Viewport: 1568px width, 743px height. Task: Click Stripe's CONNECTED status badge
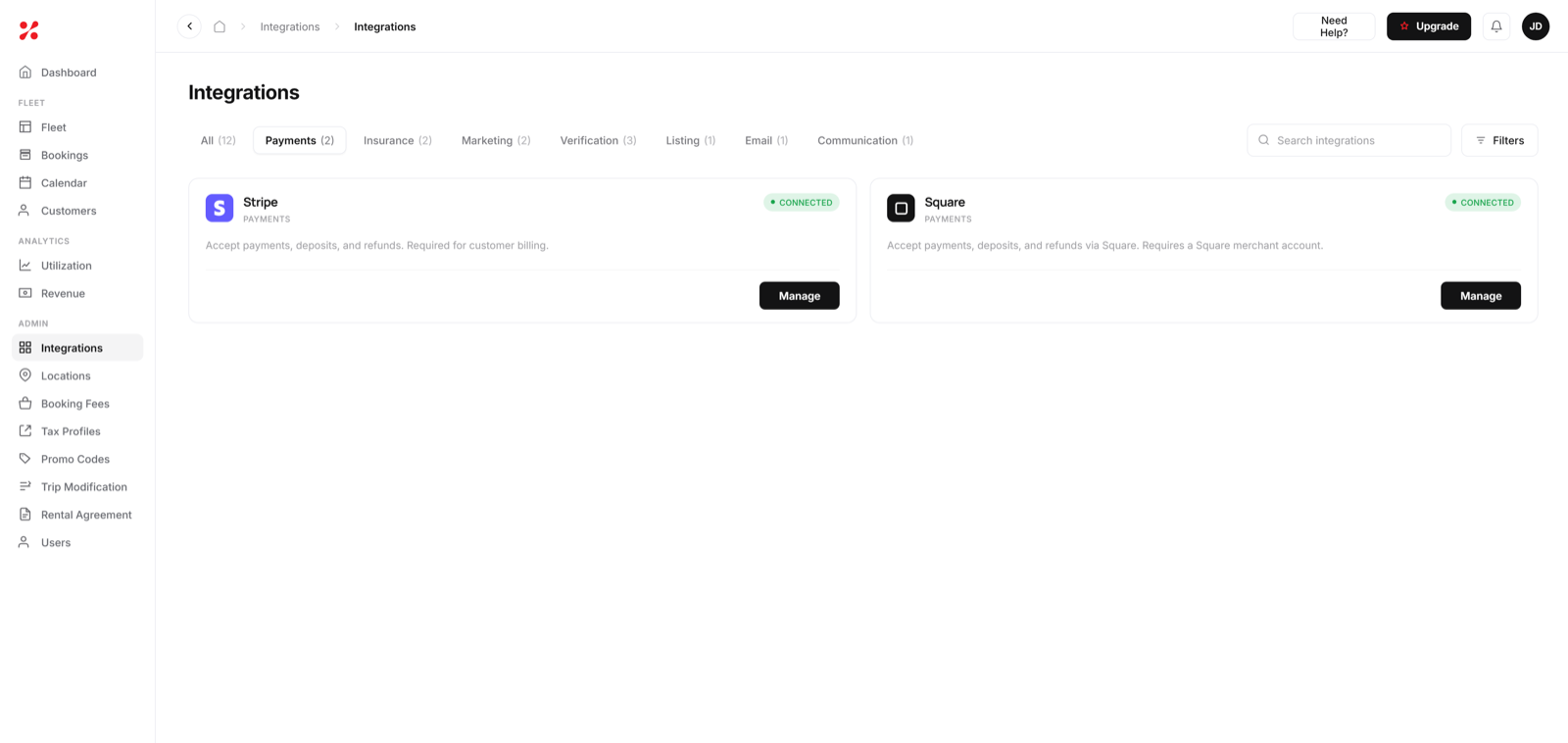pyautogui.click(x=802, y=203)
